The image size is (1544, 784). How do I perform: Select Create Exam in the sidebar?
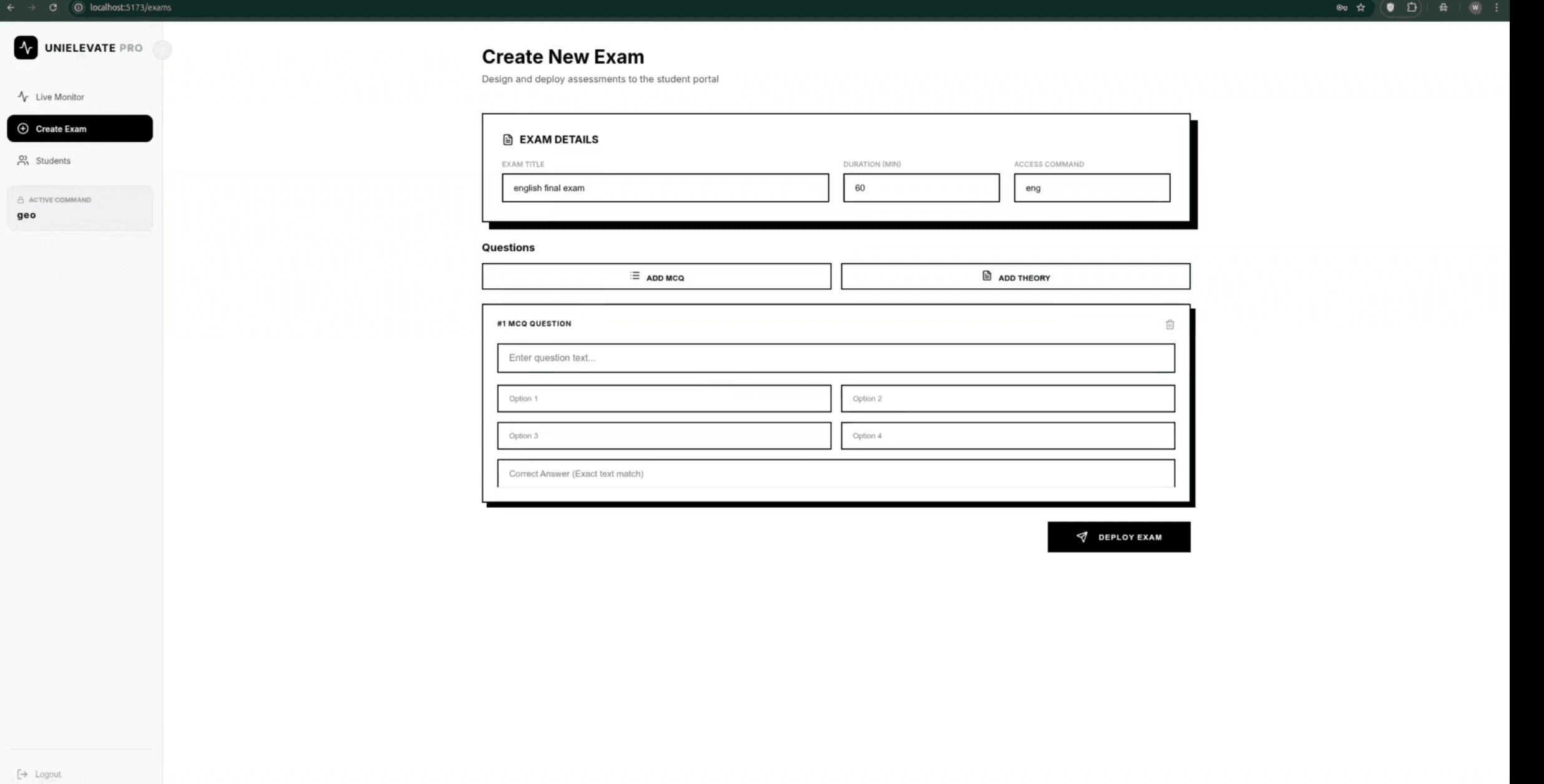click(80, 128)
